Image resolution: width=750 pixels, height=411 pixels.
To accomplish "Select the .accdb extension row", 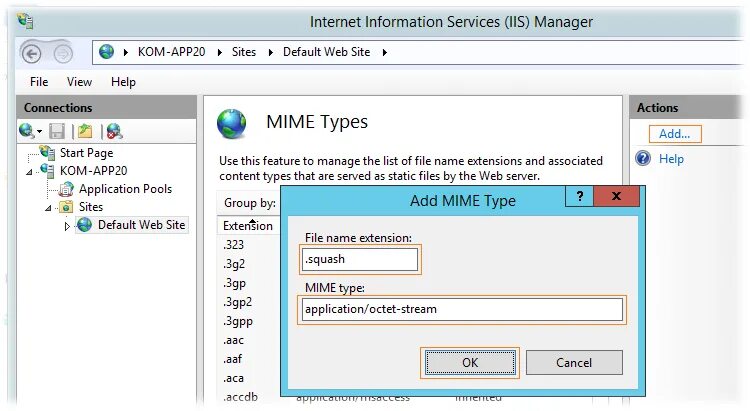I will click(x=240, y=397).
